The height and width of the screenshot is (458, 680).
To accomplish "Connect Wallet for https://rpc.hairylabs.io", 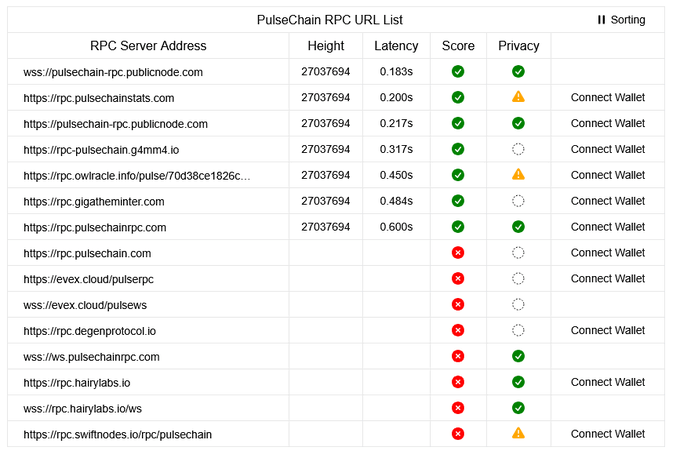I will tap(608, 382).
